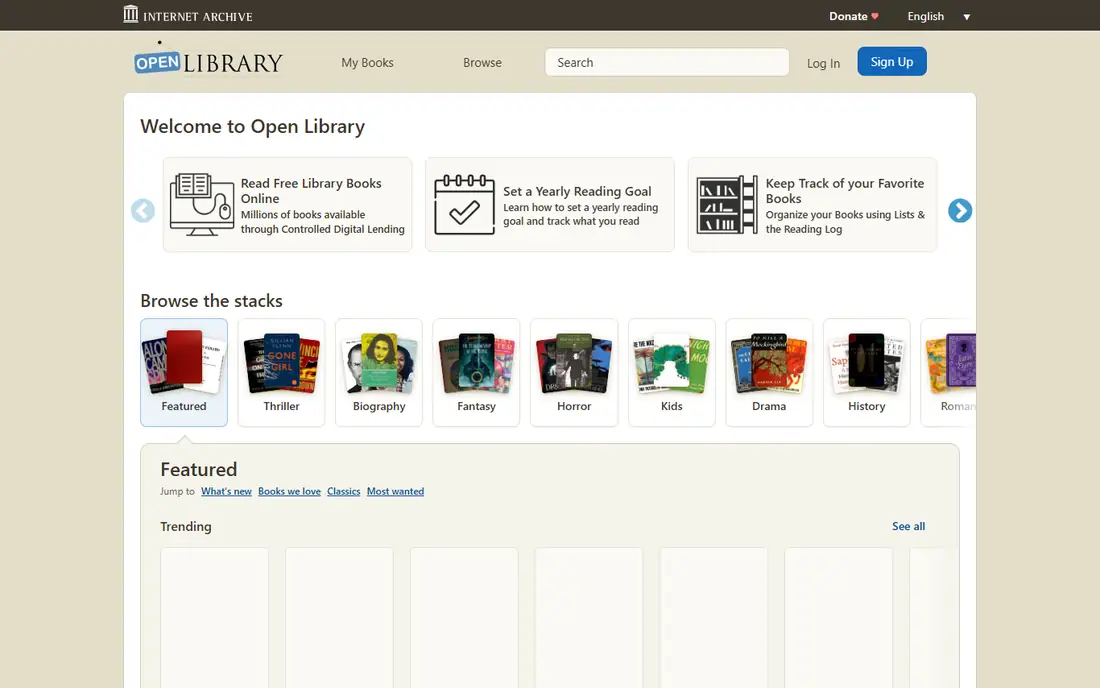Open Read Free Library Books Online card
Screen dimensions: 1100x688
(x=288, y=204)
